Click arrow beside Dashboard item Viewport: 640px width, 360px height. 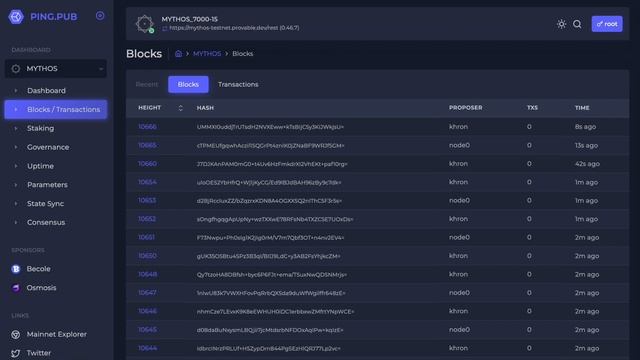point(16,91)
